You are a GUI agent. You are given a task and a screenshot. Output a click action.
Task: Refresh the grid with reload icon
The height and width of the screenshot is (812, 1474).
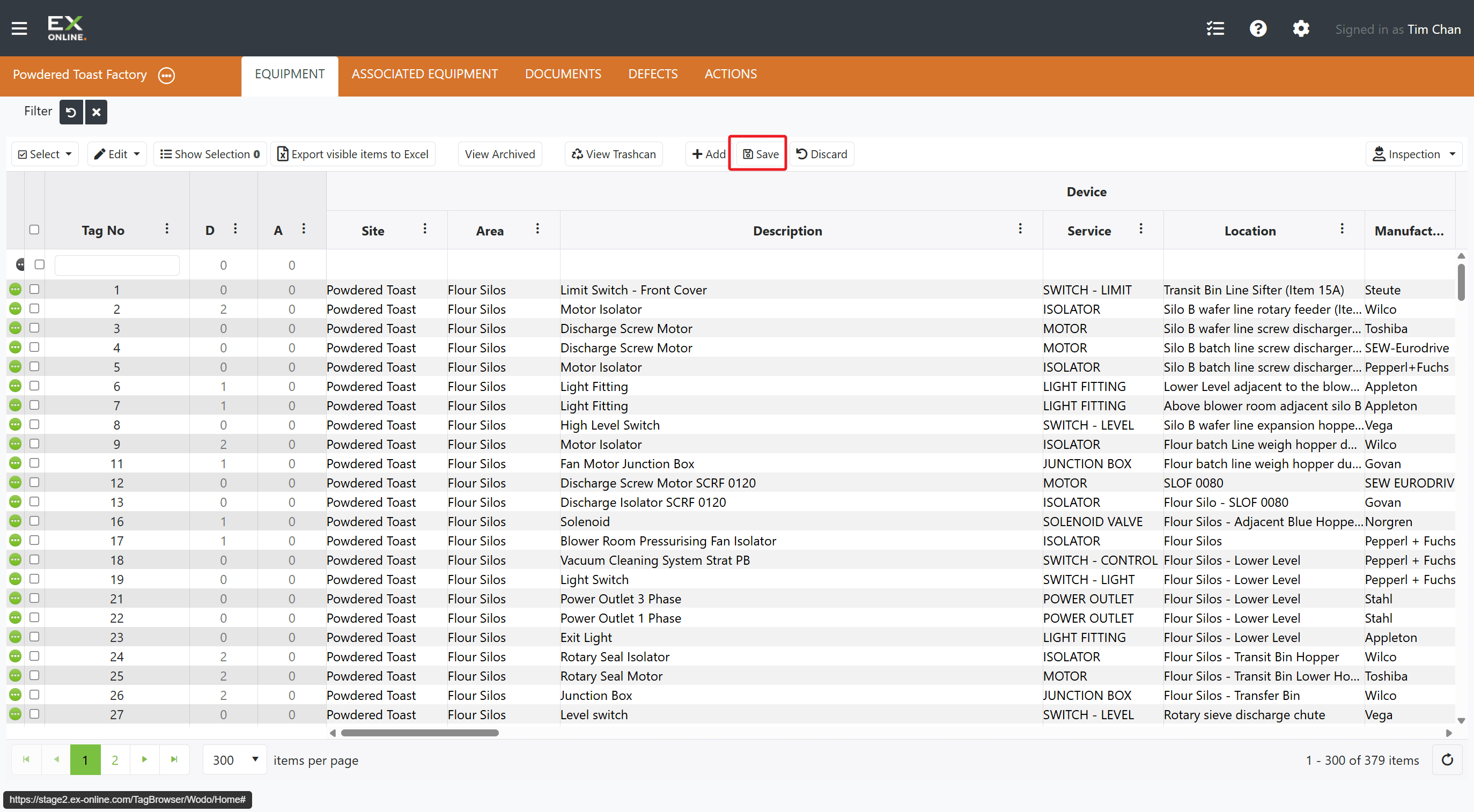(x=1447, y=759)
